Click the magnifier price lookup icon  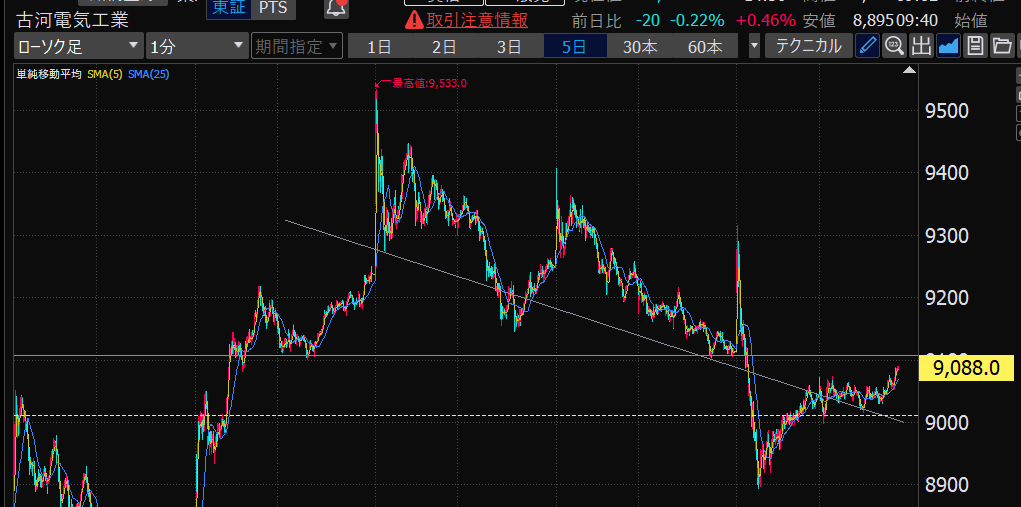[x=894, y=46]
